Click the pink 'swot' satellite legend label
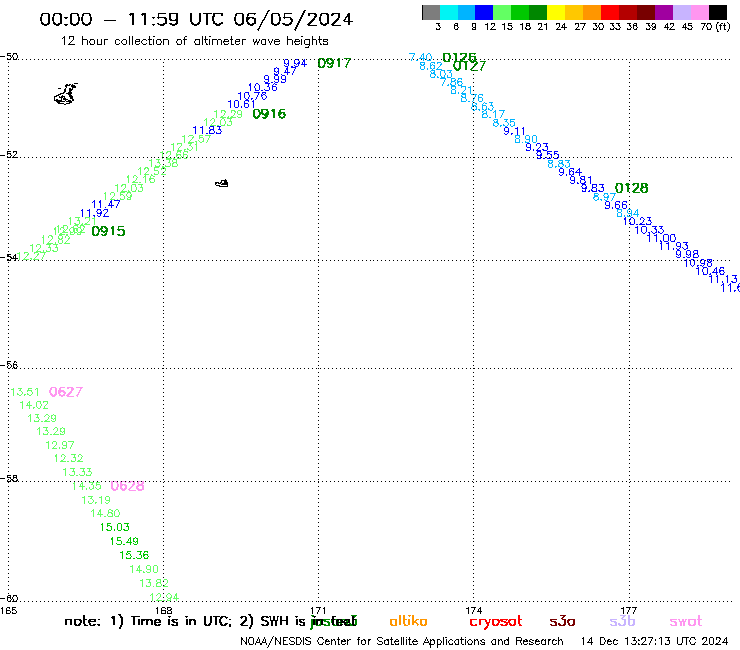740x650 pixels. (x=686, y=621)
